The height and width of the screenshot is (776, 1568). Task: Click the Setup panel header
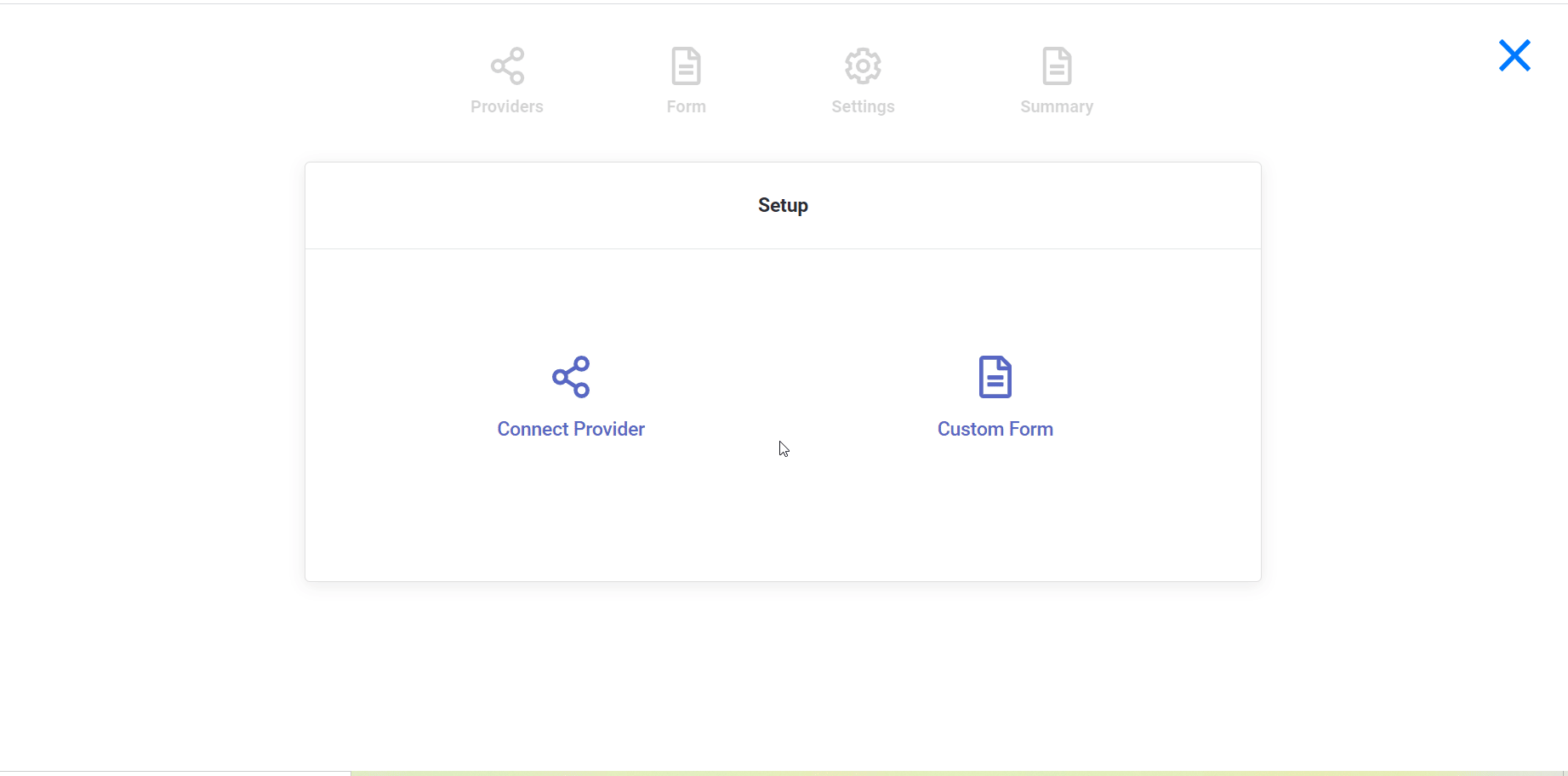click(782, 205)
